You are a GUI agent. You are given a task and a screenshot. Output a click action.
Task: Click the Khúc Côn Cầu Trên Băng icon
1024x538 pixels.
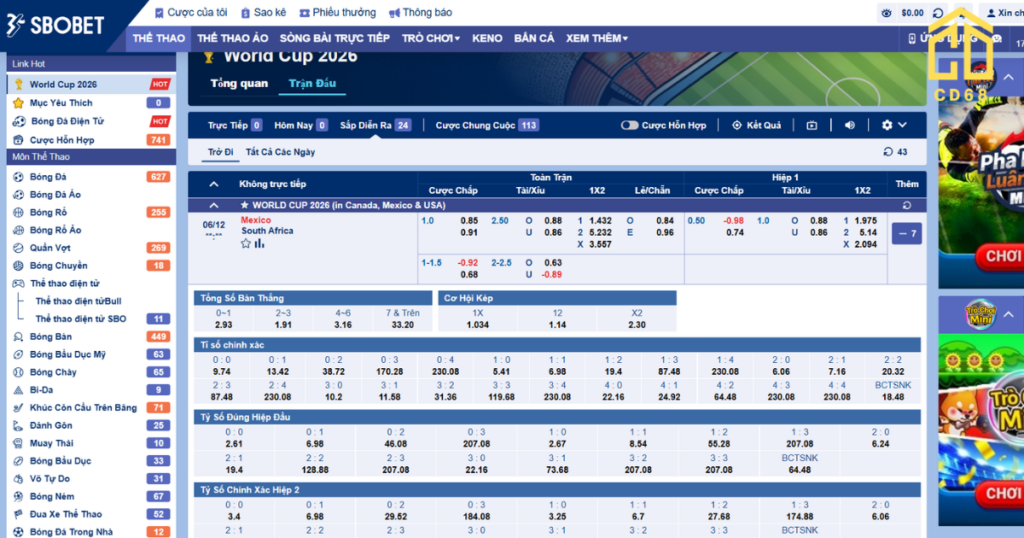pos(18,407)
